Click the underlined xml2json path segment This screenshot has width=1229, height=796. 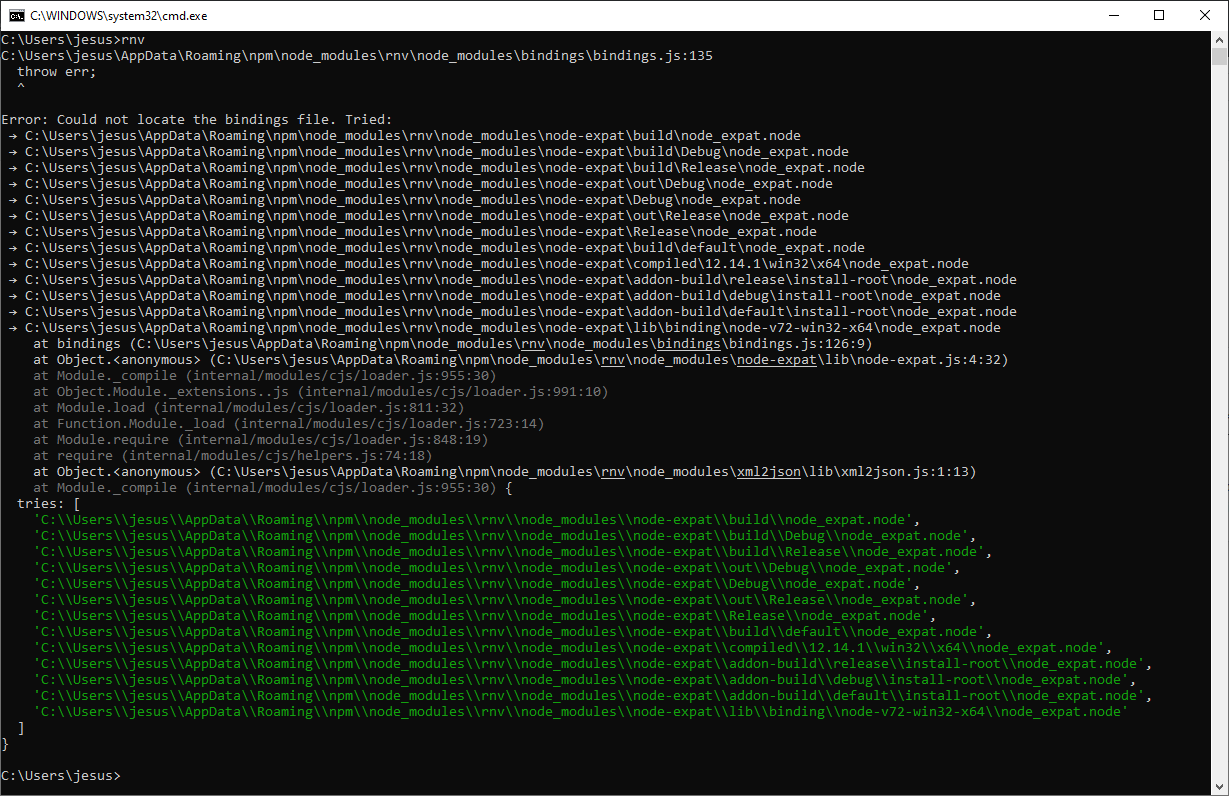(767, 471)
